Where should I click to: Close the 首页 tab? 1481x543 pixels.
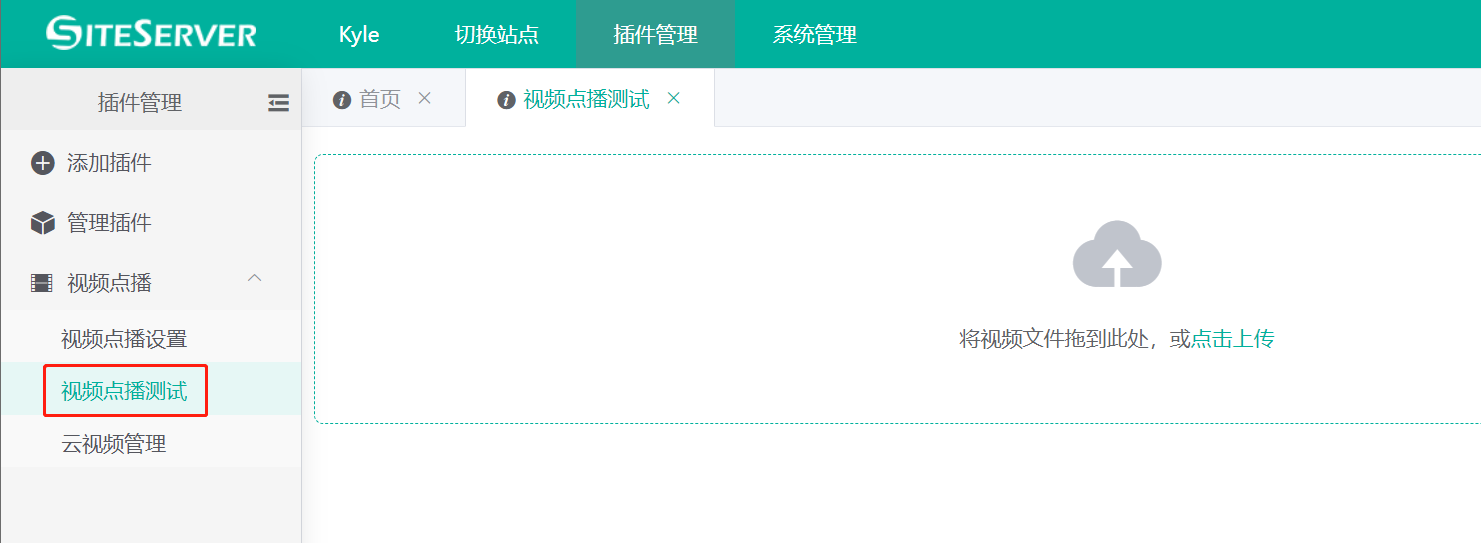424,98
